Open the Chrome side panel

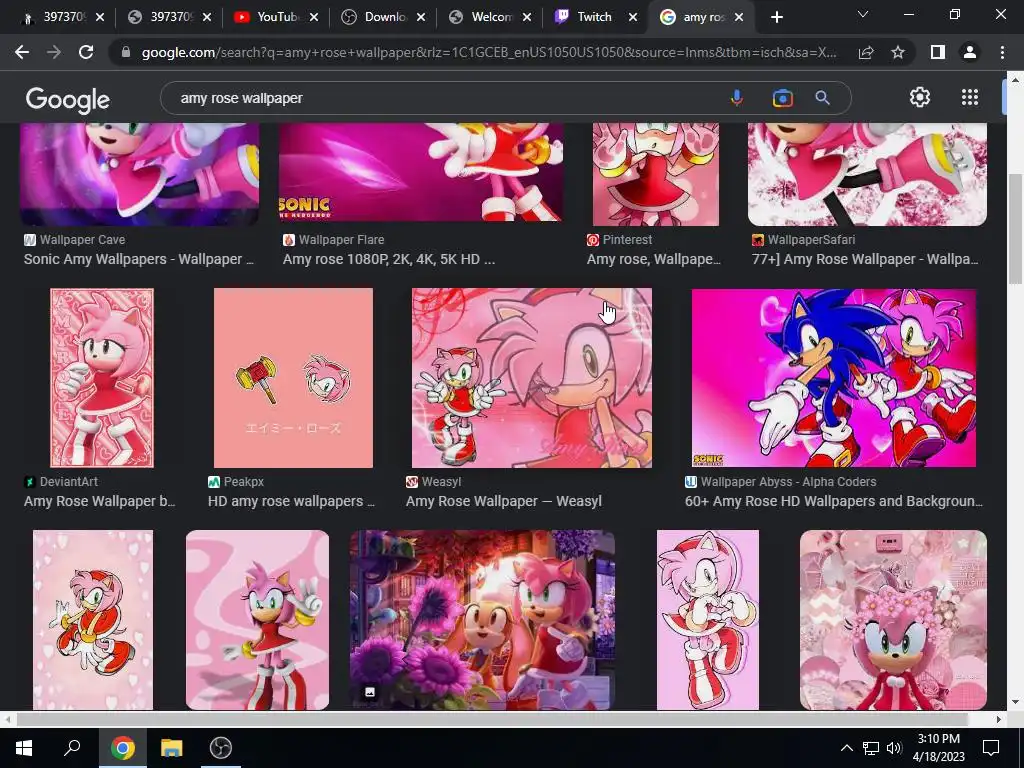[938, 52]
